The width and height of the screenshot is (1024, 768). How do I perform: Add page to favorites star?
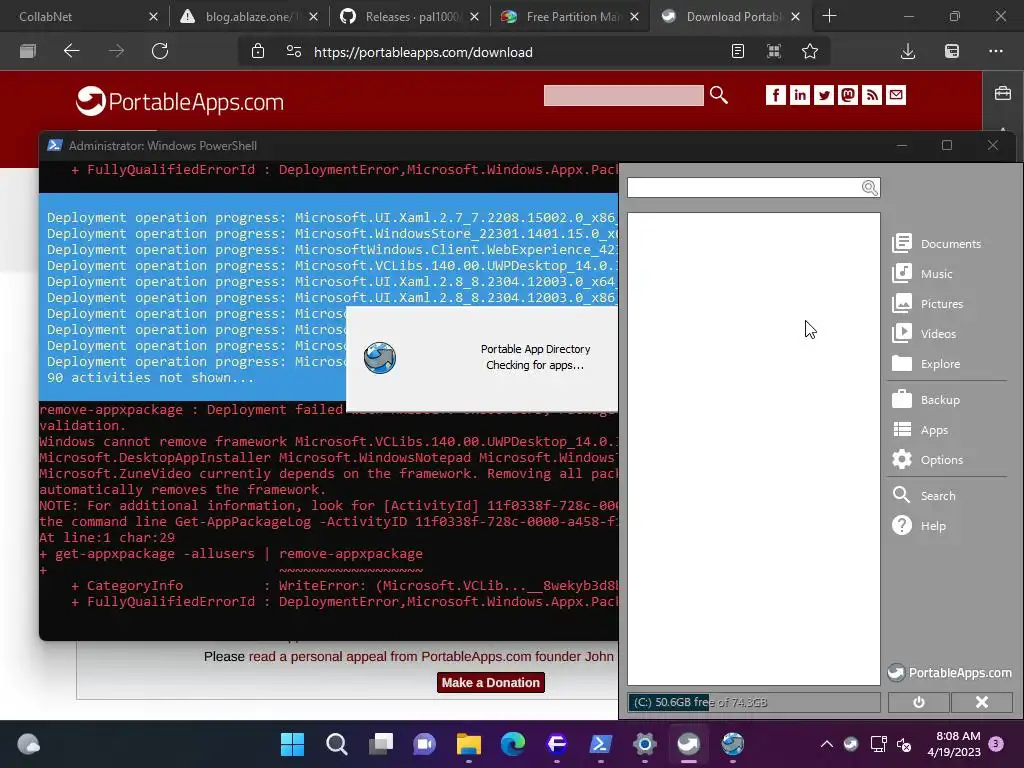[810, 52]
